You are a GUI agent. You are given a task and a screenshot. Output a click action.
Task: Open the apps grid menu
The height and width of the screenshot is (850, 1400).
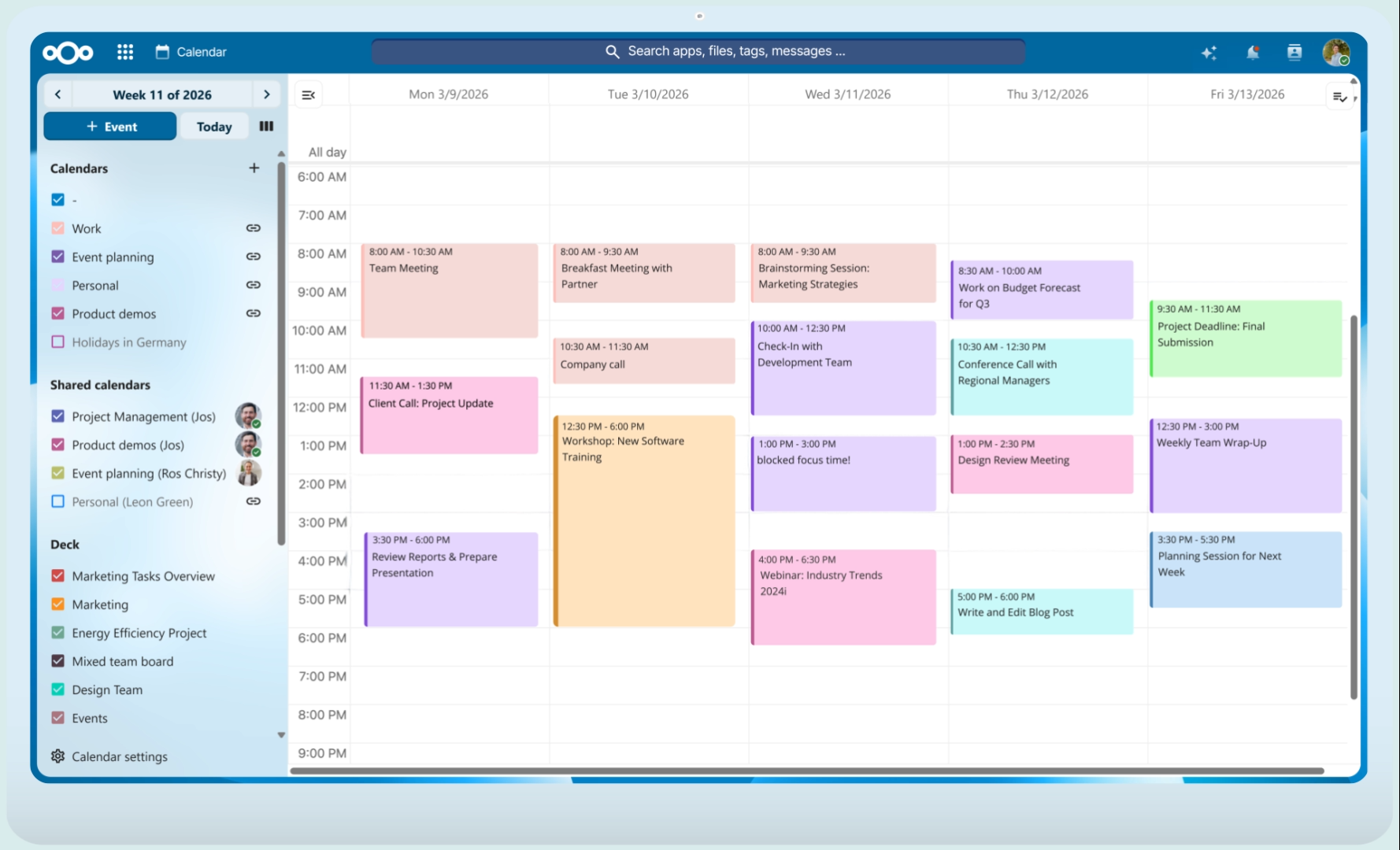tap(125, 52)
